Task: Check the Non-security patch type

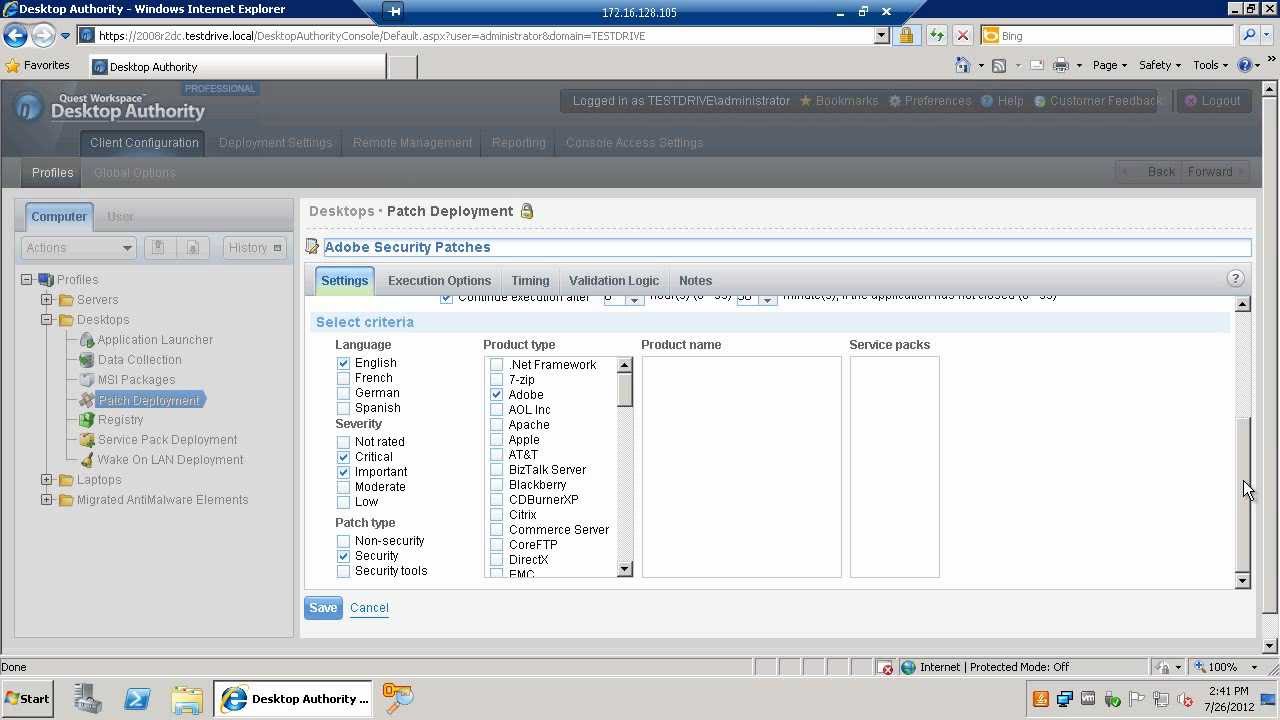Action: [x=343, y=541]
